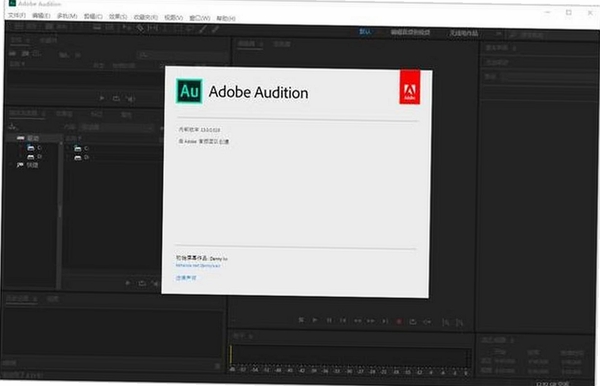Switch to the 无线电作品 workspace
Image resolution: width=600 pixels, height=386 pixels.
tap(464, 33)
